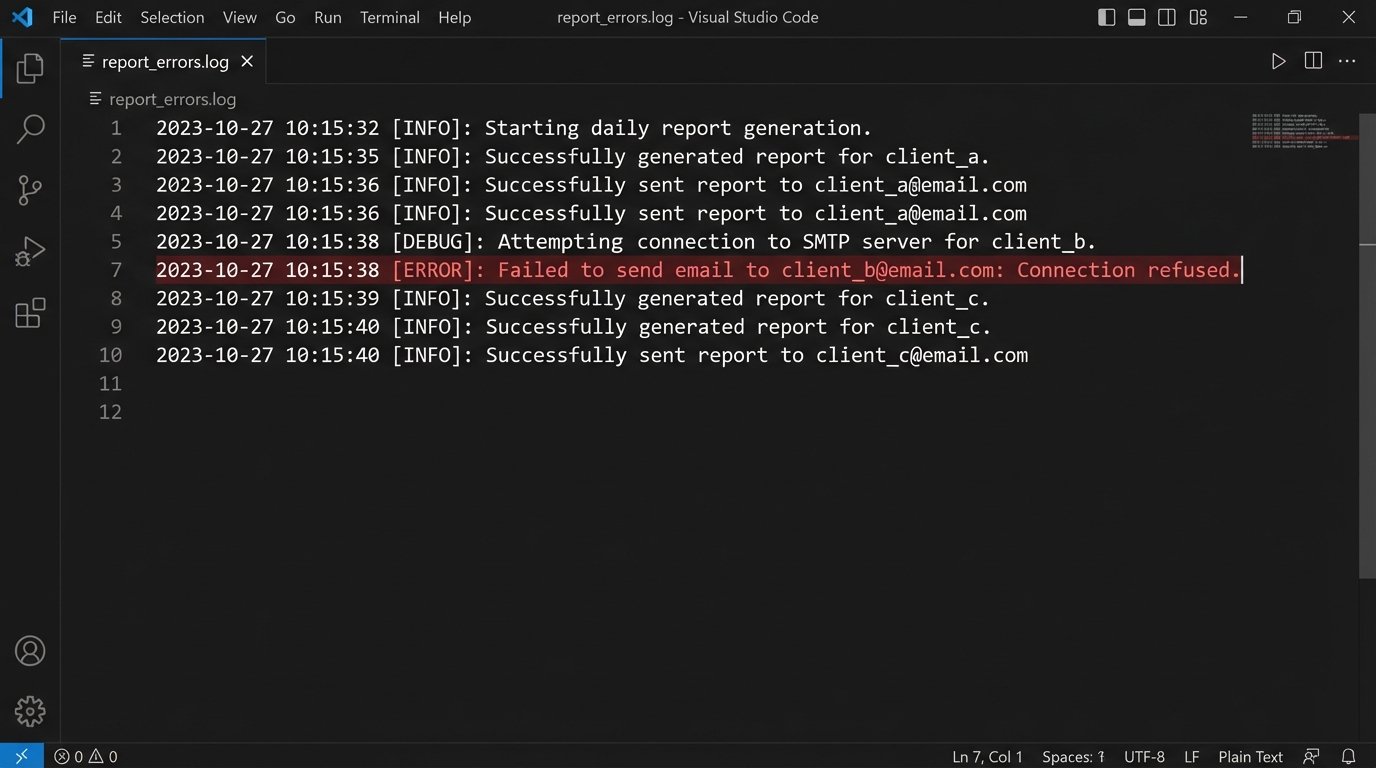Expand the report_errors.log breadcrumb

pos(172,99)
